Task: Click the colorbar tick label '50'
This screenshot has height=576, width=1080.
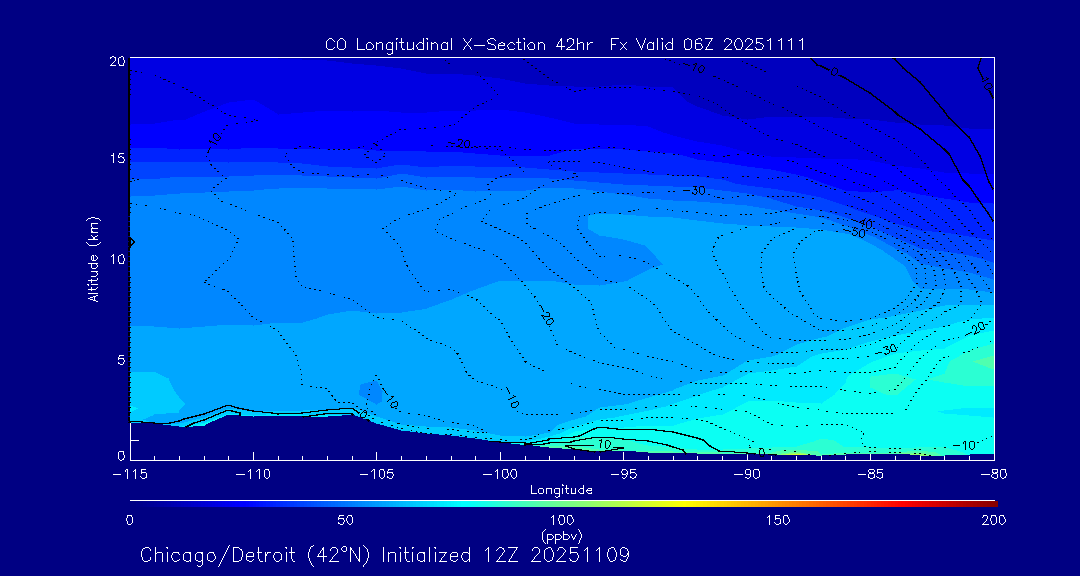Action: (345, 520)
